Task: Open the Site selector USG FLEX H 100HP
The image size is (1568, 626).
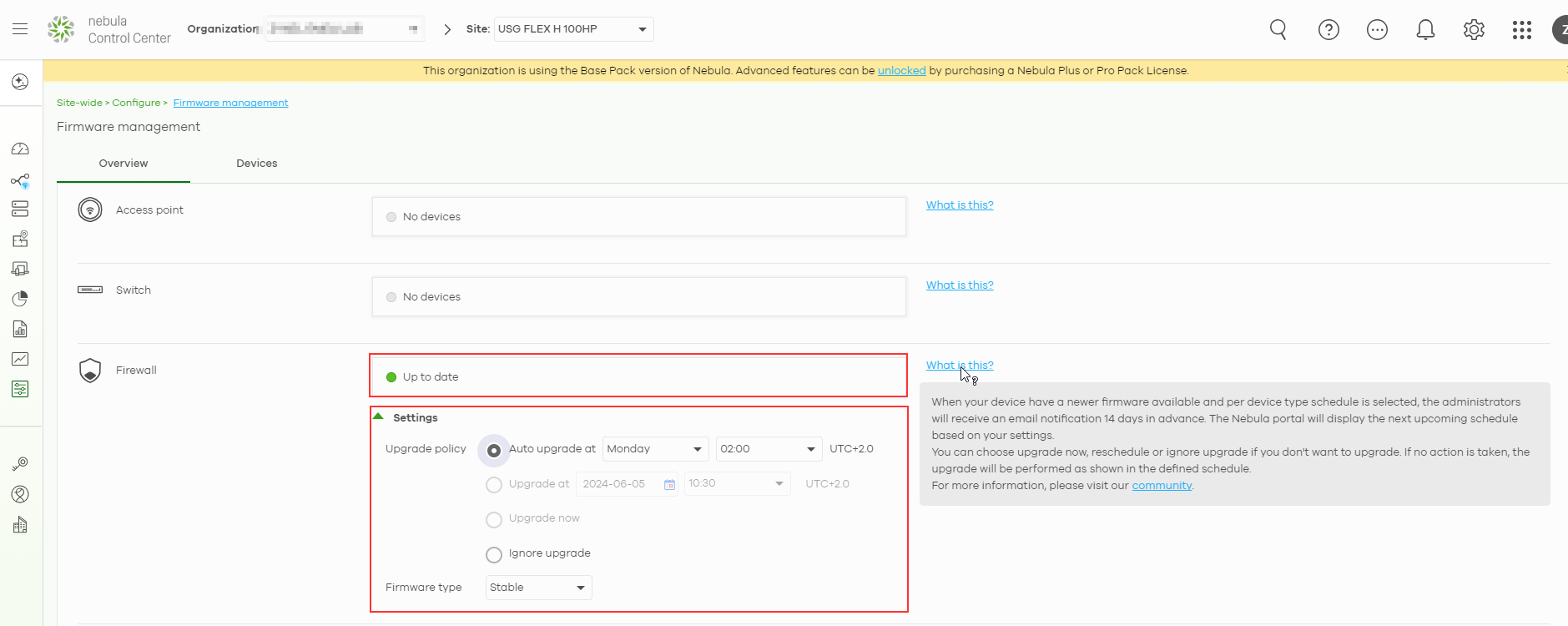Action: [573, 29]
